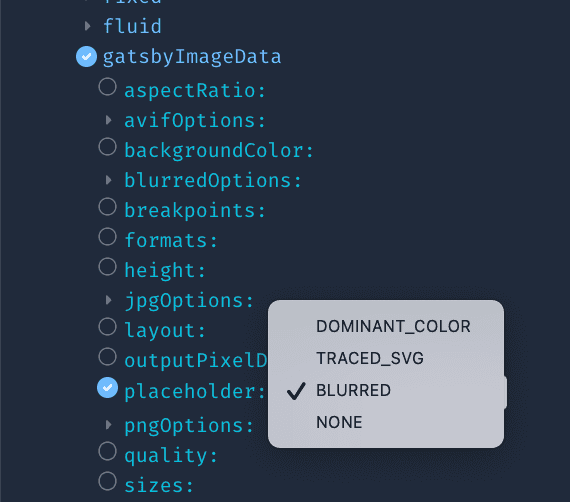The height and width of the screenshot is (502, 570).
Task: Expand the blurredOptions arrow
Action: point(108,180)
